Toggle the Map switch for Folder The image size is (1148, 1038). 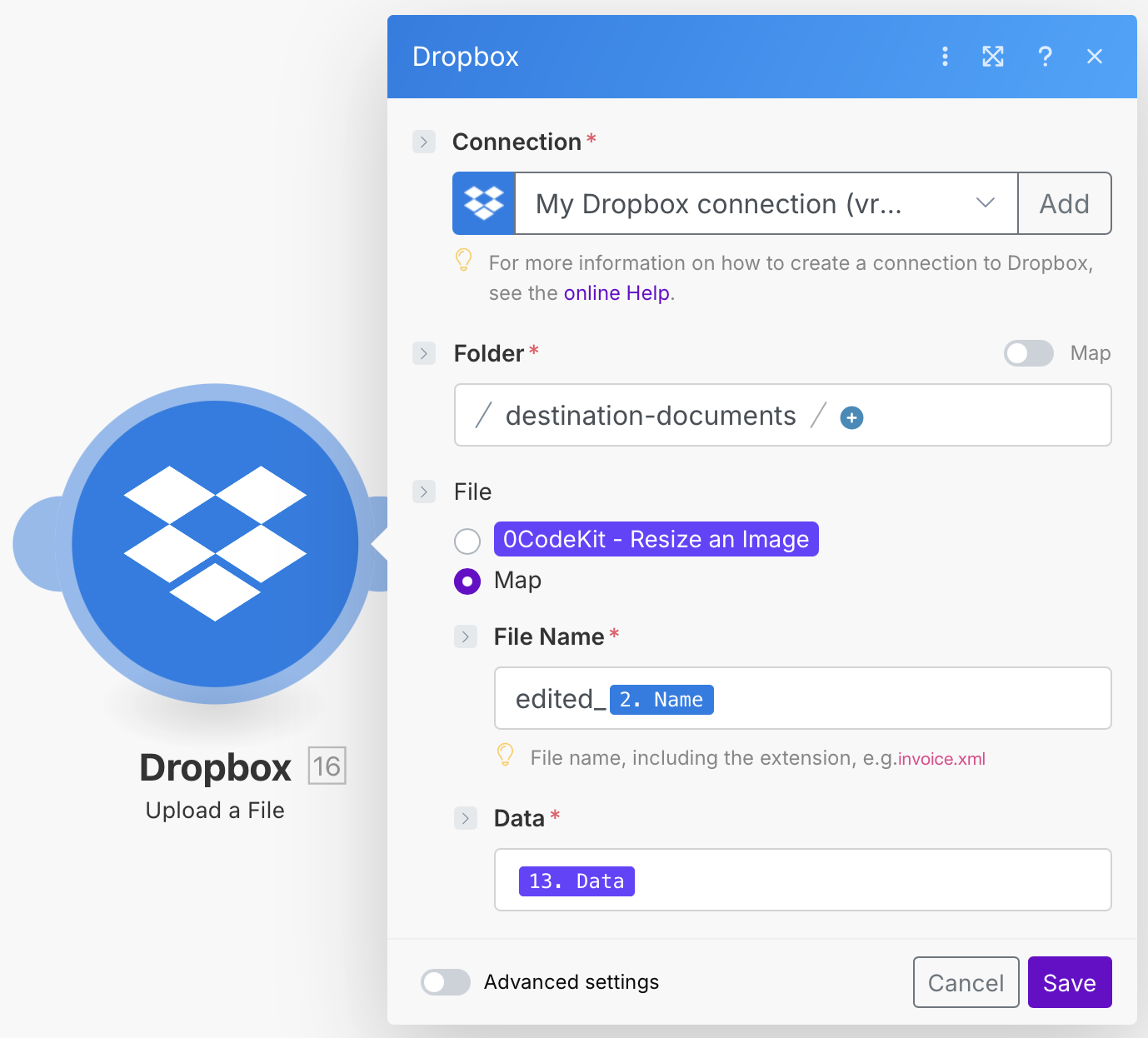pyautogui.click(x=1028, y=353)
